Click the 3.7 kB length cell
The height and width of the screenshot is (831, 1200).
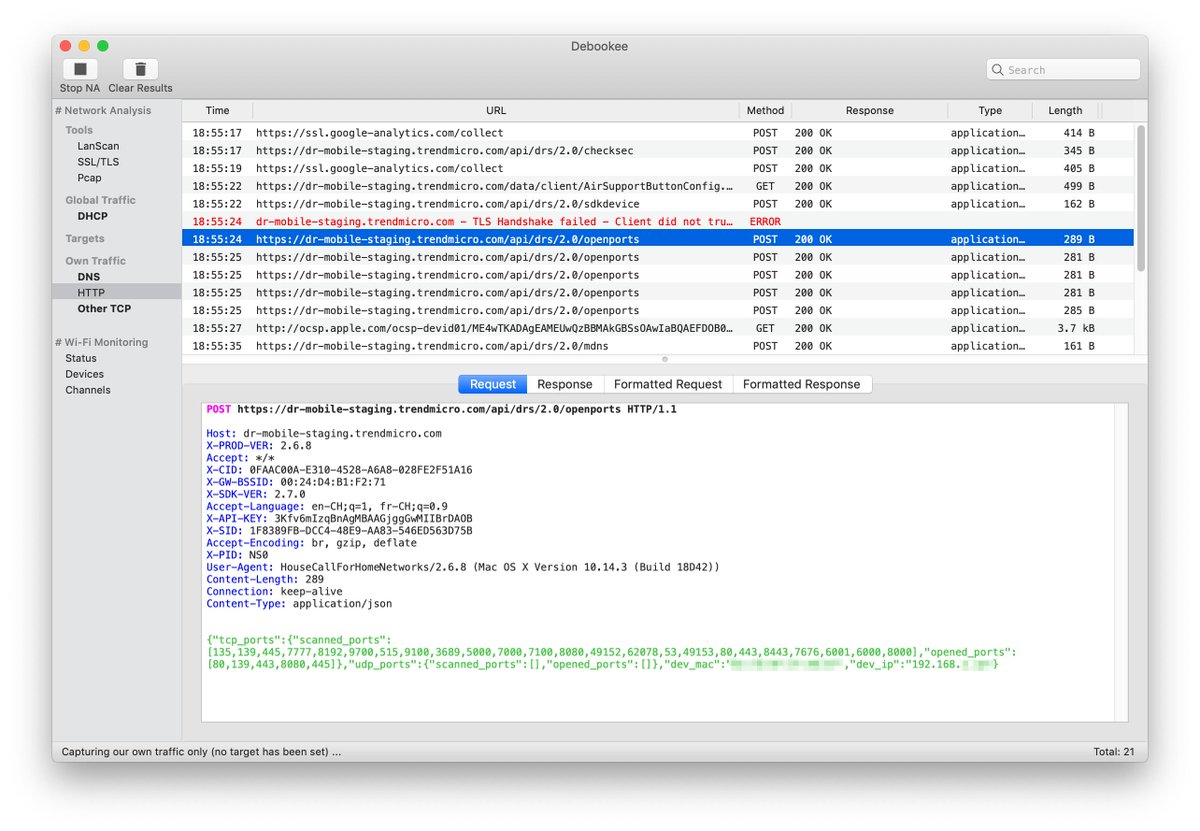[x=1076, y=328]
